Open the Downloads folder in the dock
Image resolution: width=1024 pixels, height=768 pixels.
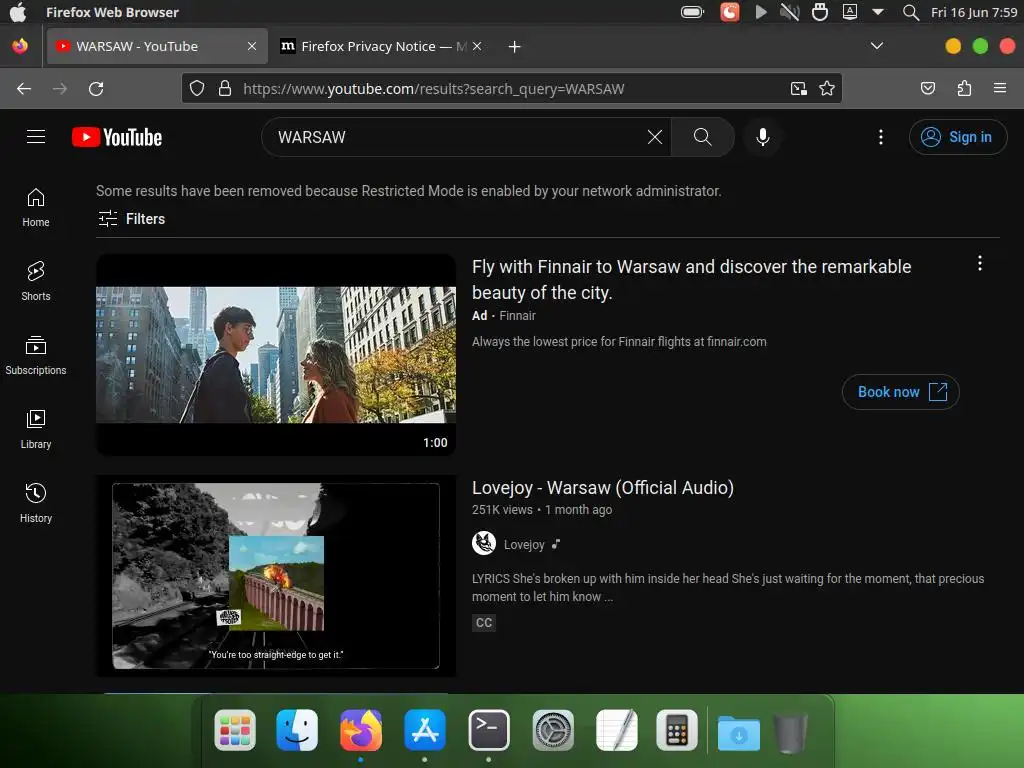739,732
